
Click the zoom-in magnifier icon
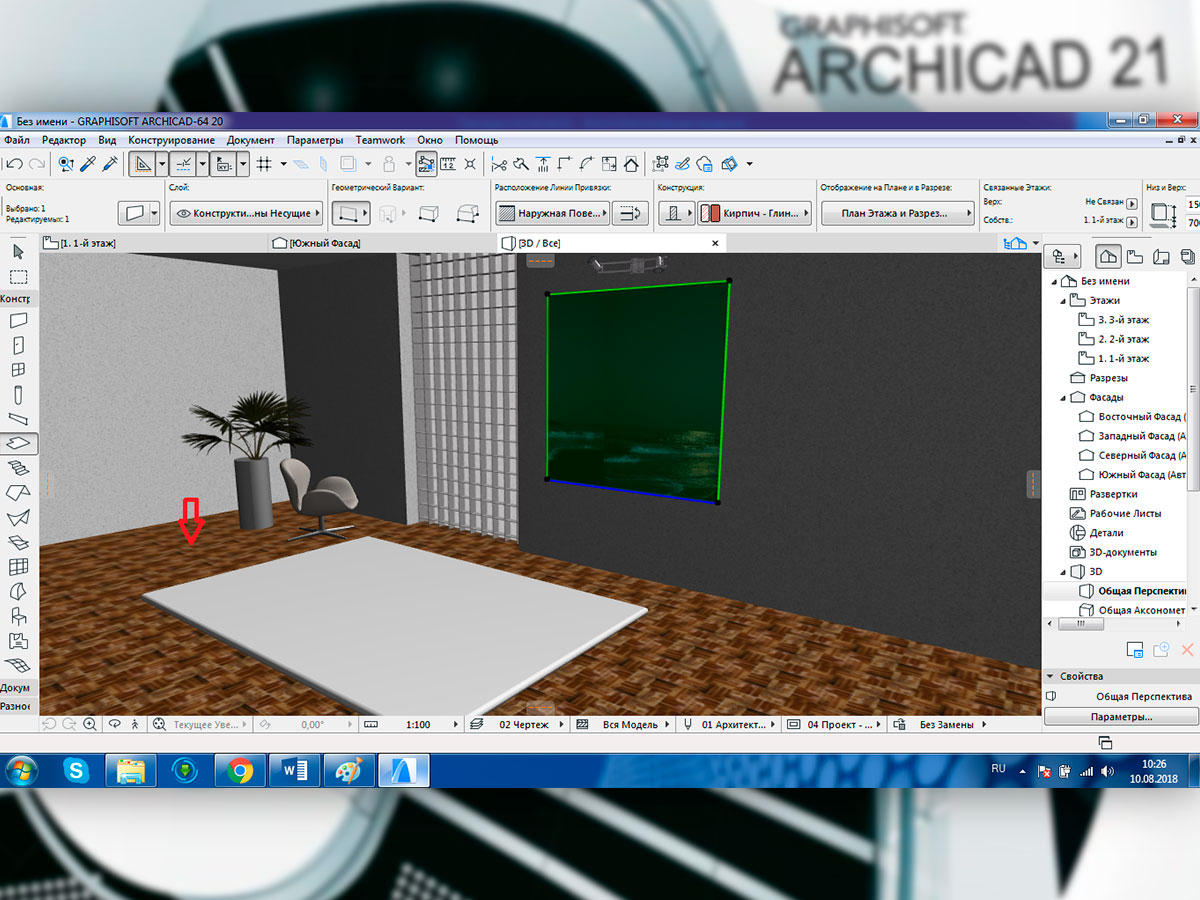(x=90, y=724)
